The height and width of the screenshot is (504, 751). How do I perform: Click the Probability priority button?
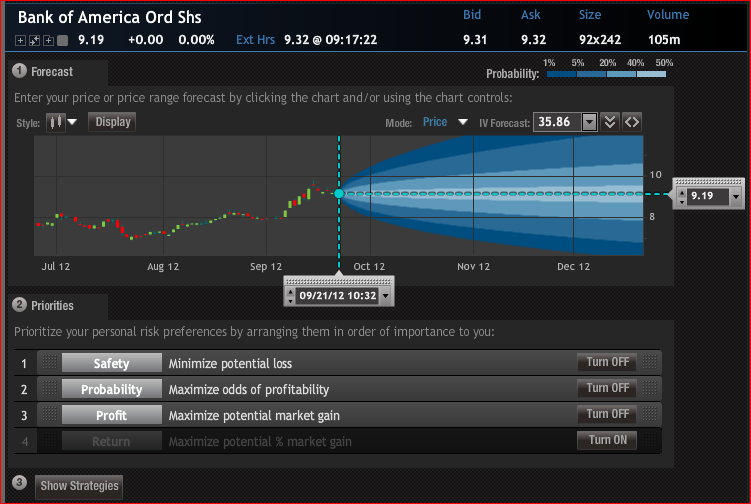tap(112, 389)
